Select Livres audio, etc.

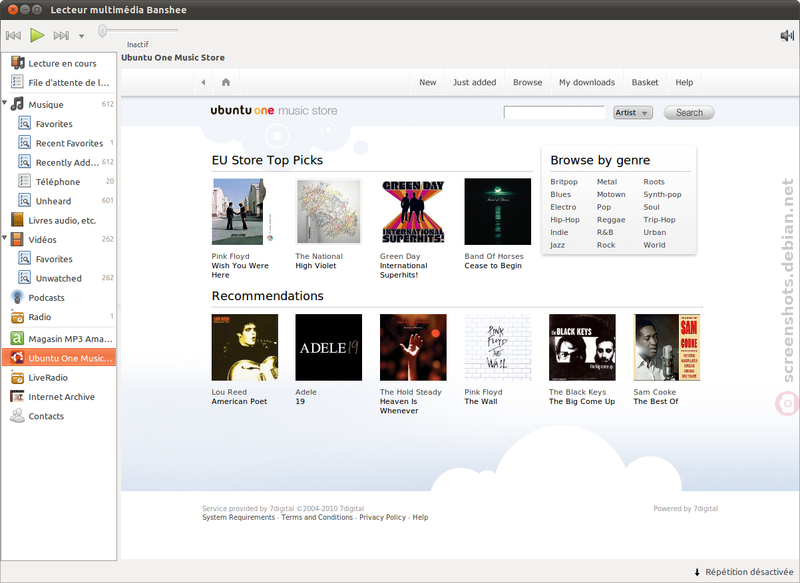pos(59,220)
